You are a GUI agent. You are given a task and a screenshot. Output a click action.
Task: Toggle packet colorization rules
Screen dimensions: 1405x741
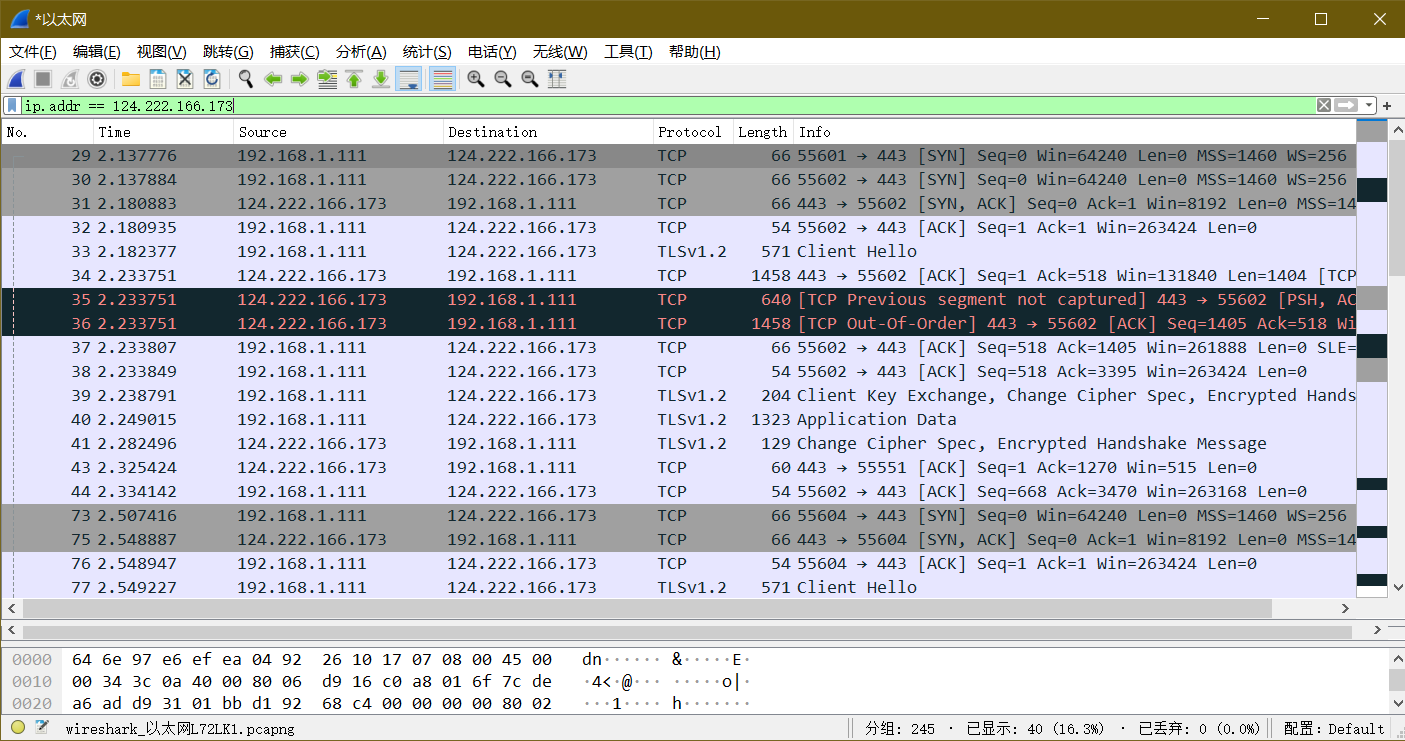click(x=442, y=79)
